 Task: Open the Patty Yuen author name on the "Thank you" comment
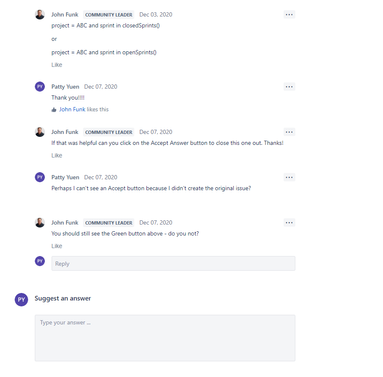pyautogui.click(x=65, y=87)
